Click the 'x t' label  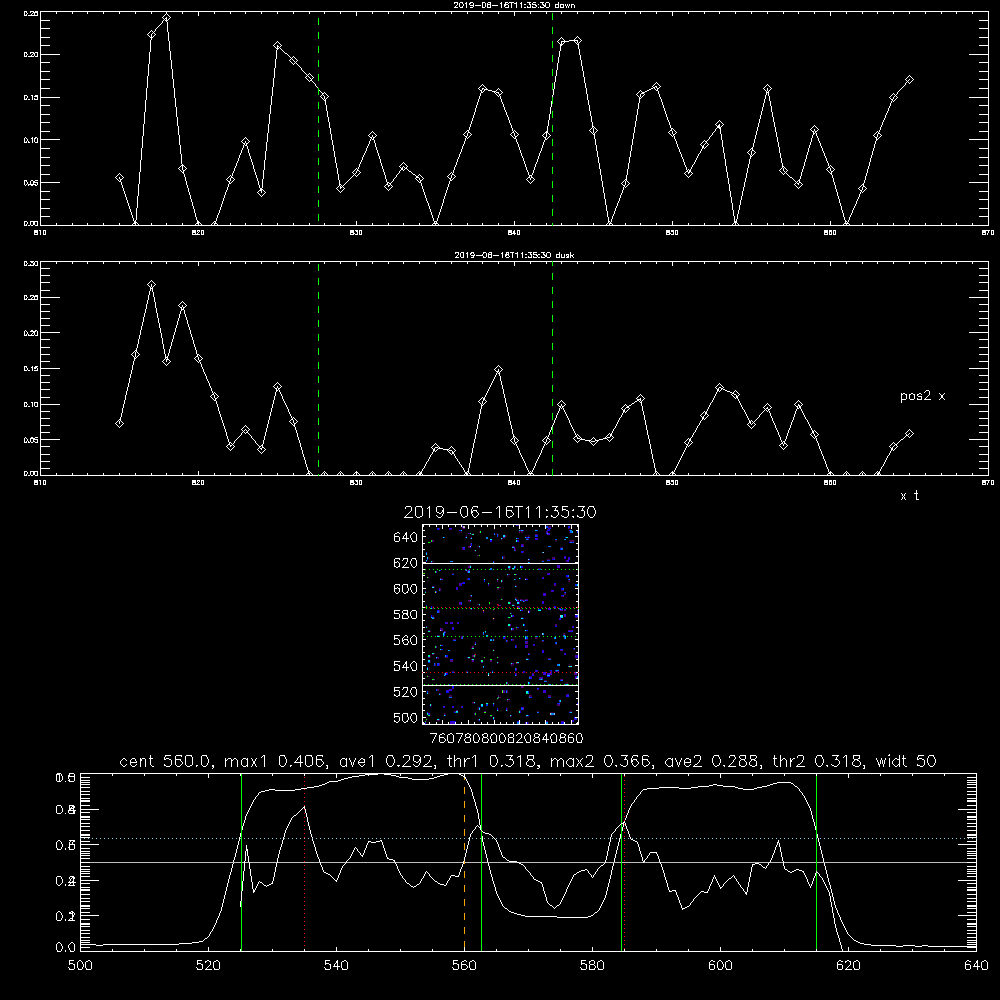(909, 496)
